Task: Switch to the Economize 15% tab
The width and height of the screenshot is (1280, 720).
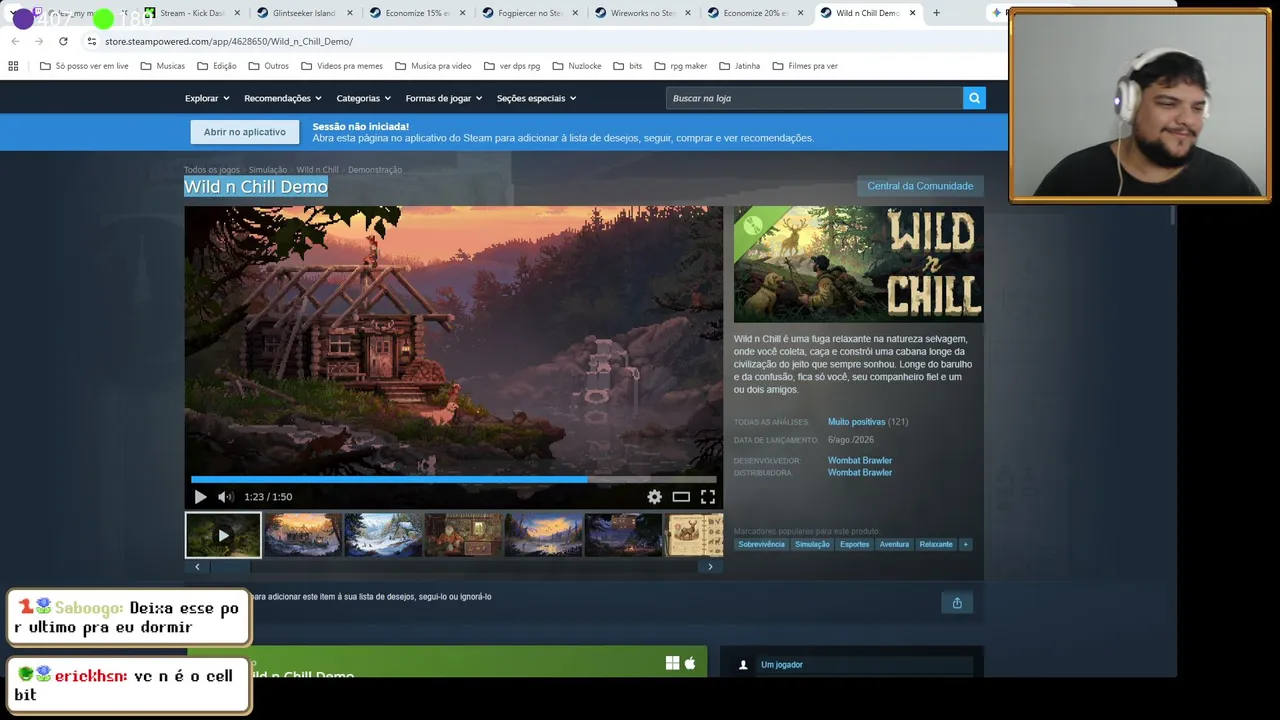Action: pos(416,13)
